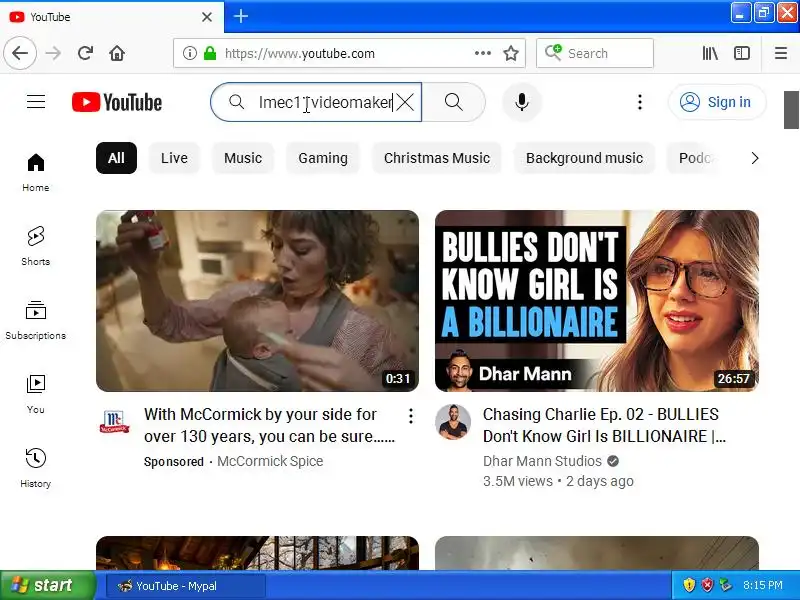The height and width of the screenshot is (600, 800).
Task: Click YouTube - Mypal taskbar button
Action: pos(185,586)
